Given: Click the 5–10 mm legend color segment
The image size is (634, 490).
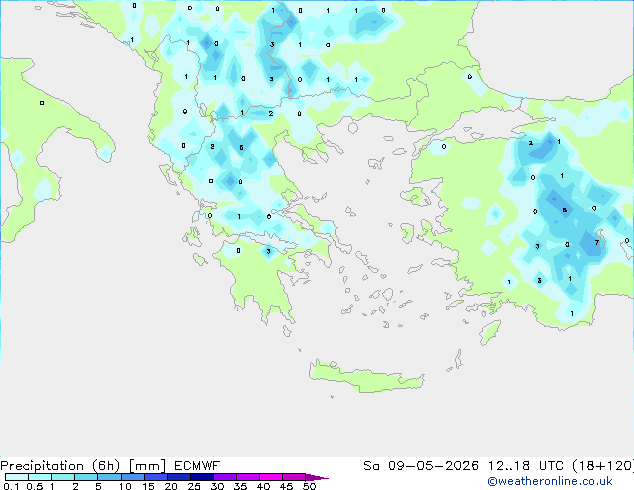Looking at the screenshot, I should tap(109, 477).
